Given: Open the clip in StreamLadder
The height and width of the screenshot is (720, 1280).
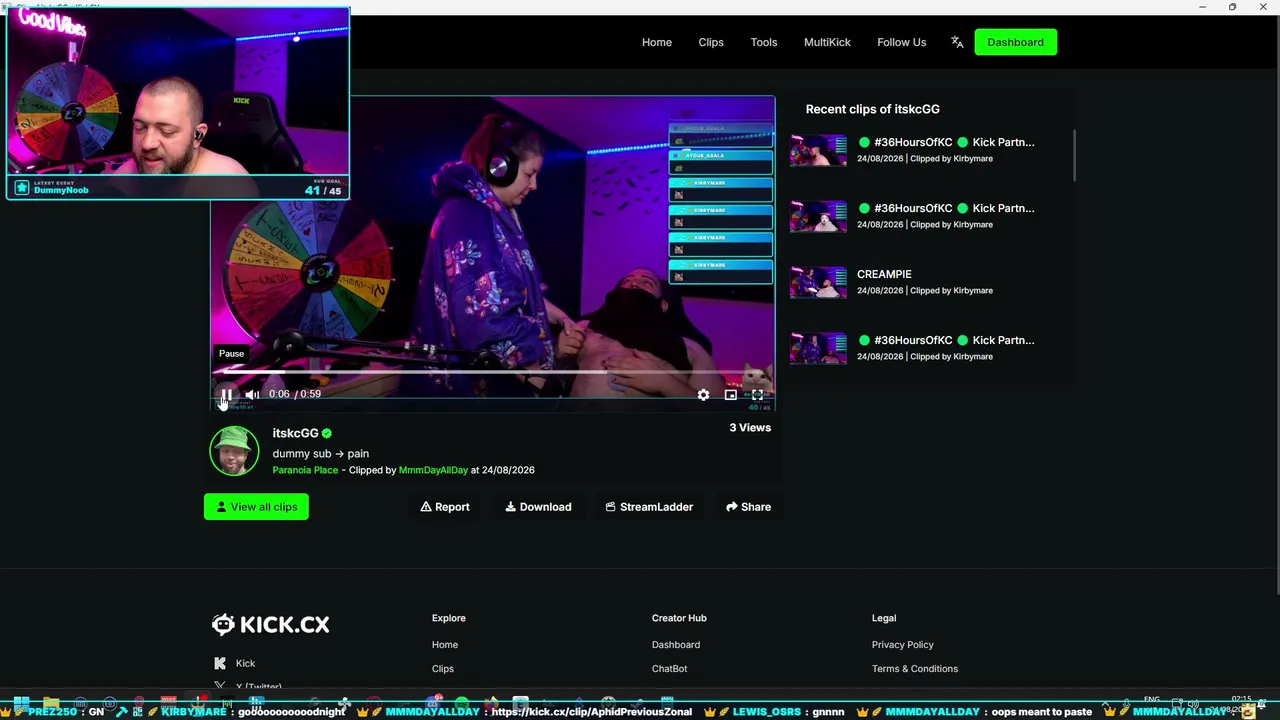Looking at the screenshot, I should click(x=649, y=507).
